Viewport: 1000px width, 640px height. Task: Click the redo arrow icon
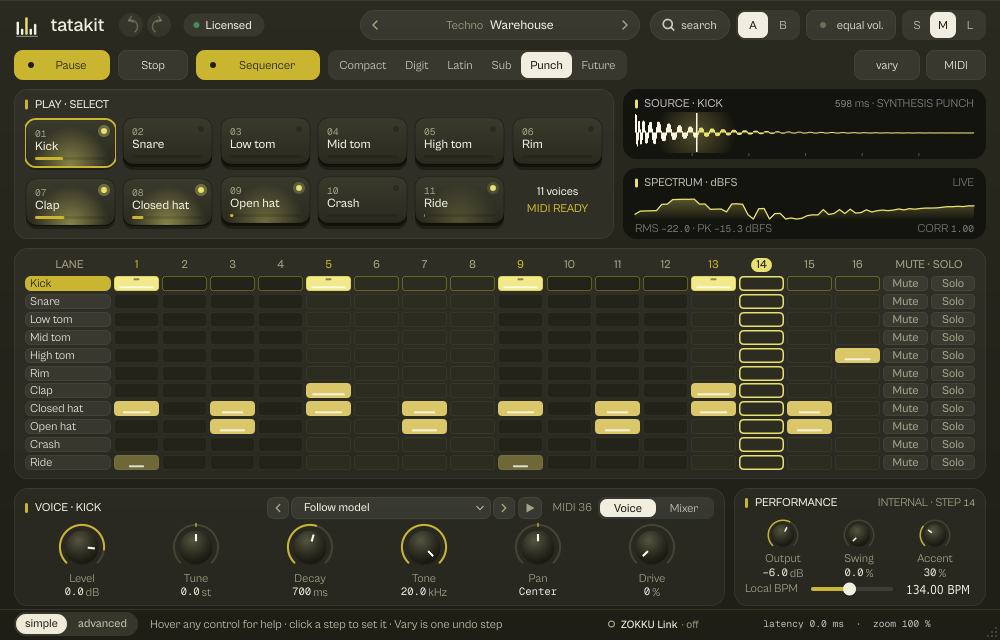[x=159, y=25]
